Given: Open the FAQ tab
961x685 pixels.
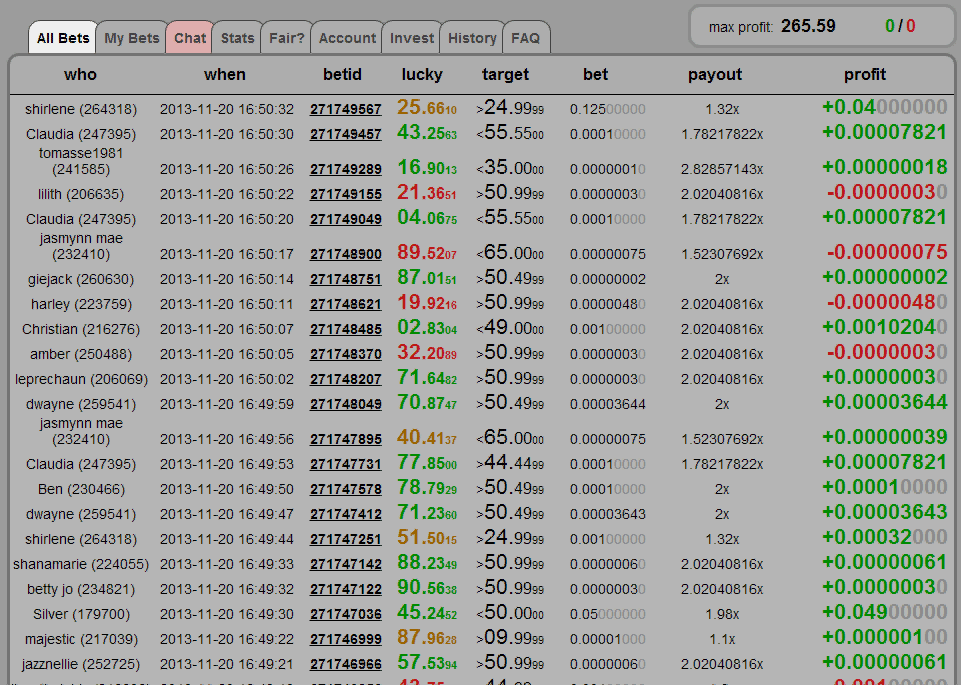Looking at the screenshot, I should 526,38.
